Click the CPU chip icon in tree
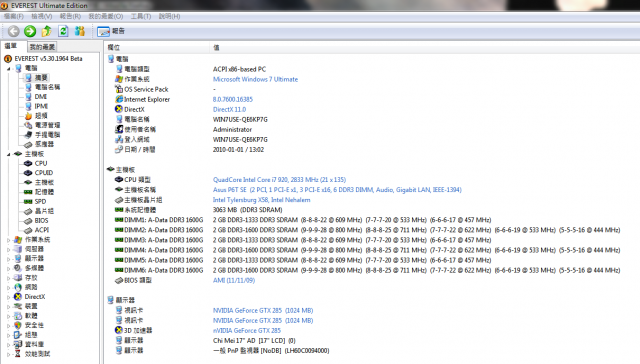This screenshot has height=364, width=640. click(x=28, y=163)
